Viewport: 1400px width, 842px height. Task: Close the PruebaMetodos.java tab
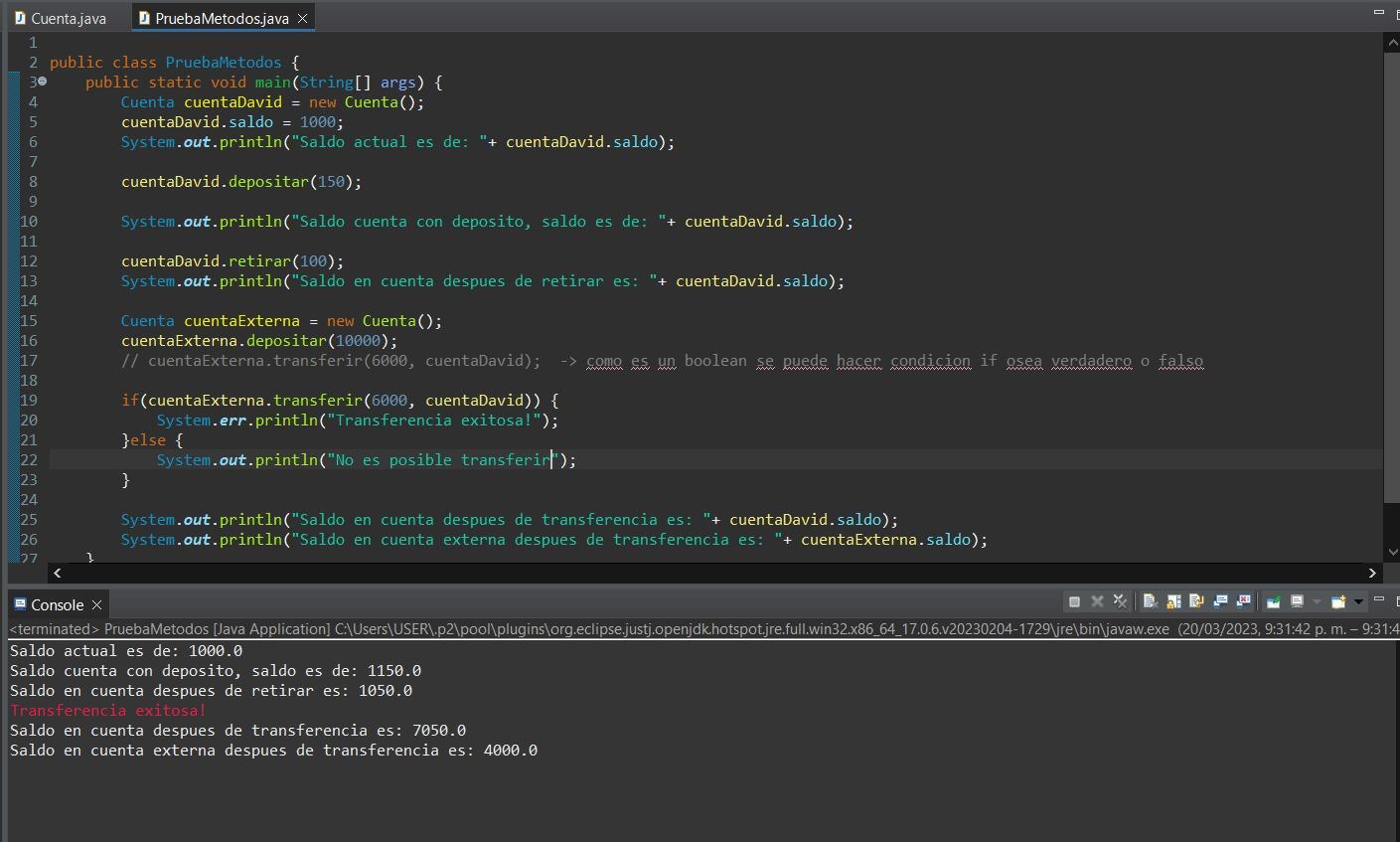[x=302, y=18]
